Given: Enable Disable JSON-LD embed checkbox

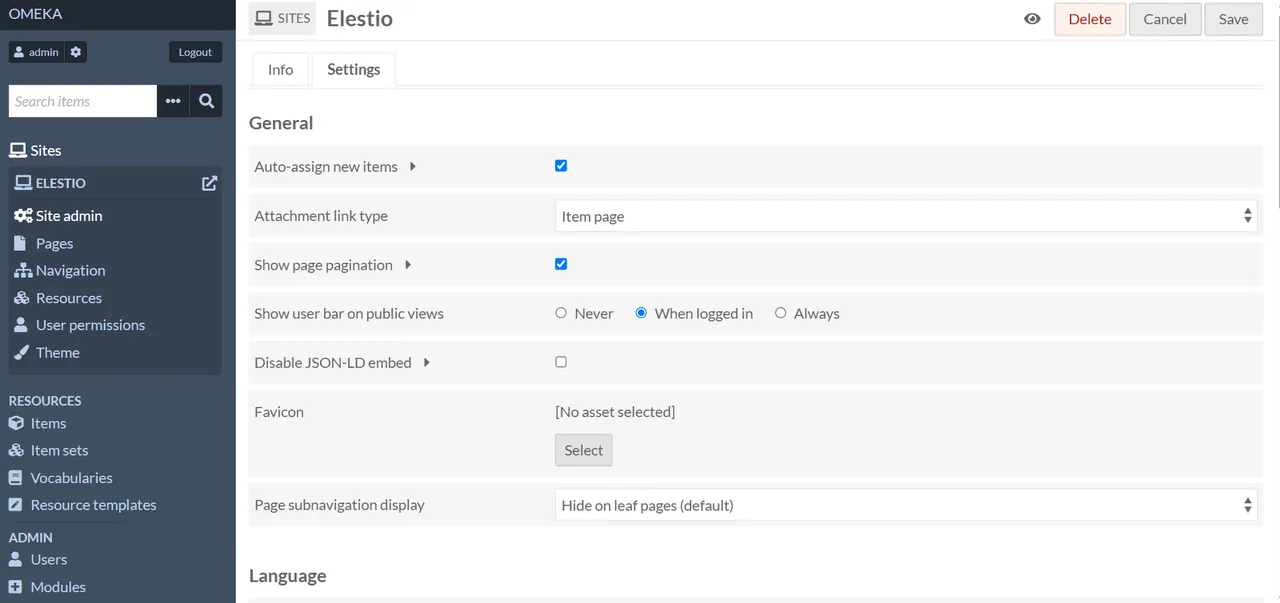Looking at the screenshot, I should point(561,362).
